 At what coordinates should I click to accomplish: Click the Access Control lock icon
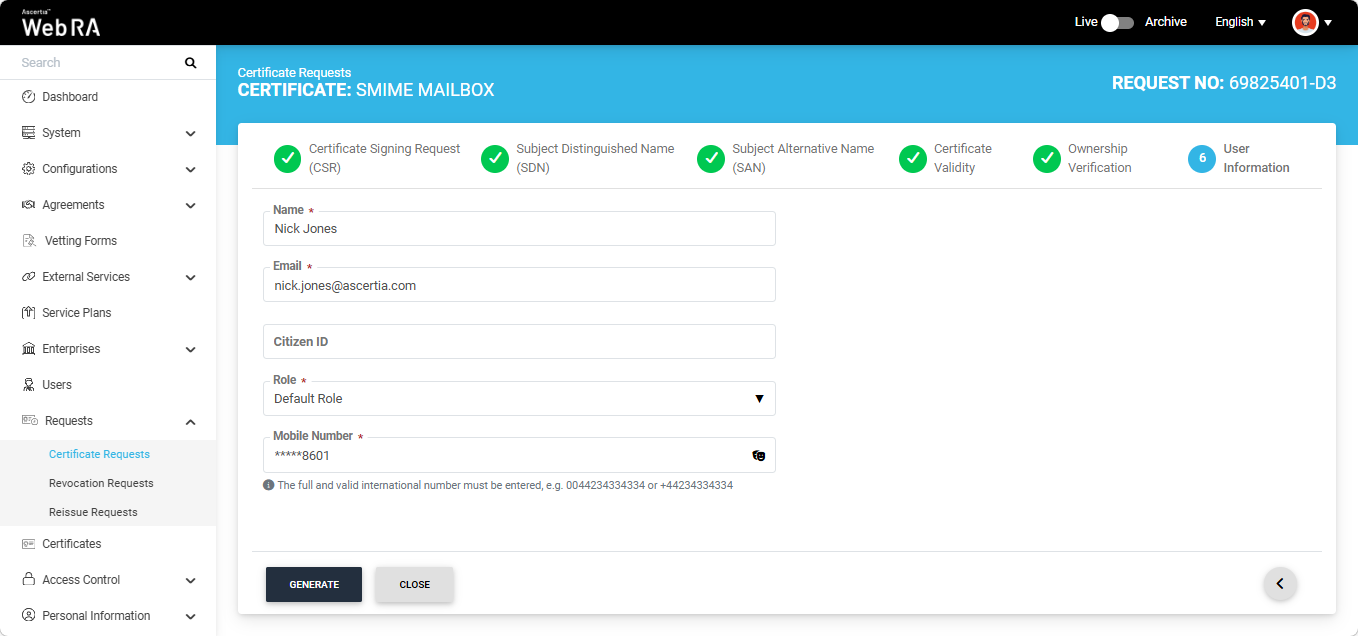click(x=29, y=580)
